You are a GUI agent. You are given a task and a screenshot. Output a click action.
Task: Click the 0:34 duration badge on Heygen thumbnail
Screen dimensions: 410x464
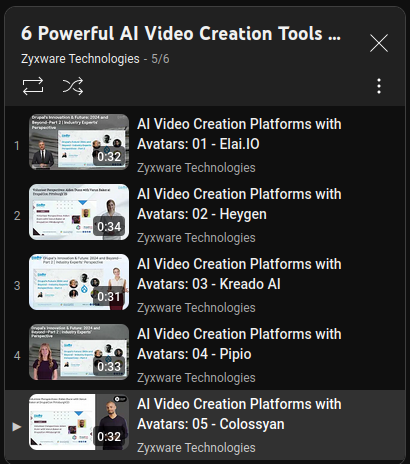tap(109, 227)
